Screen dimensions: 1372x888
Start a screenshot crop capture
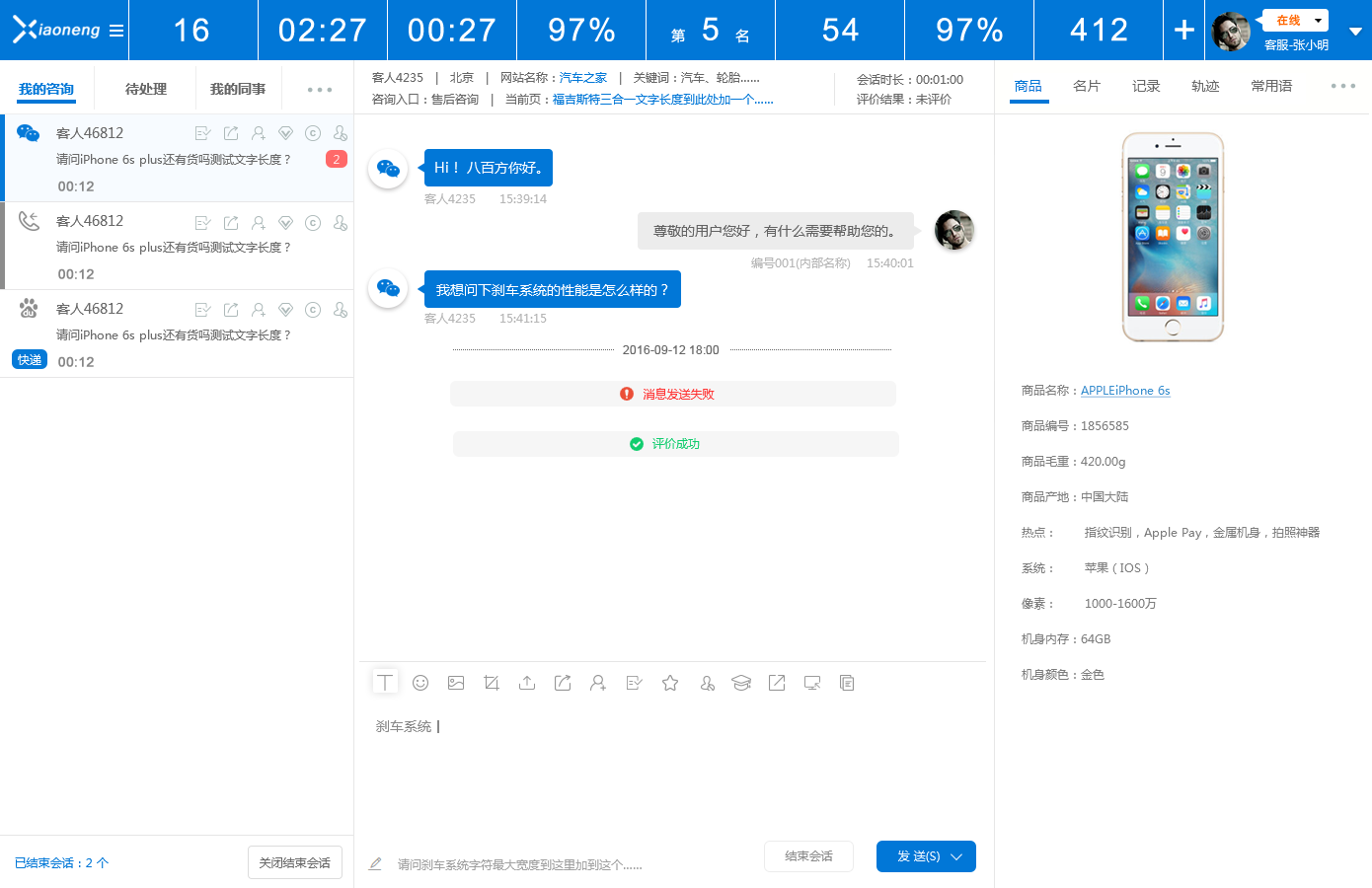click(492, 683)
